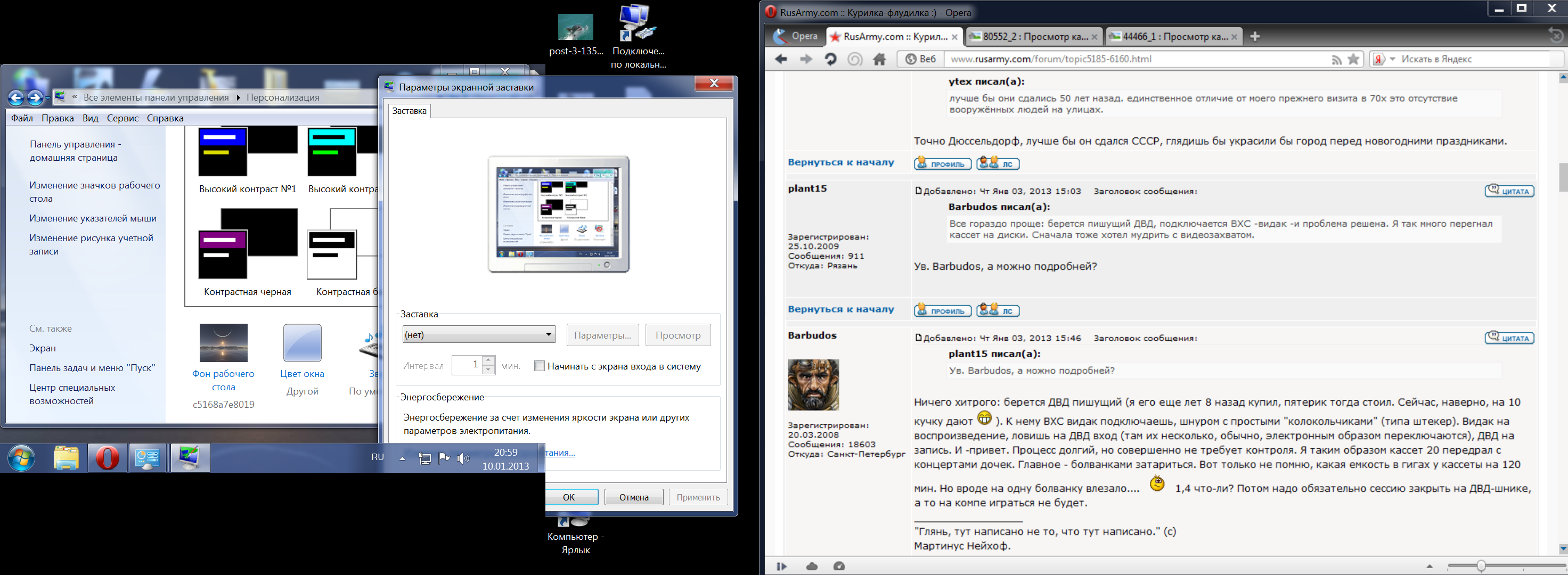Go back in Opera browser

click(x=781, y=59)
